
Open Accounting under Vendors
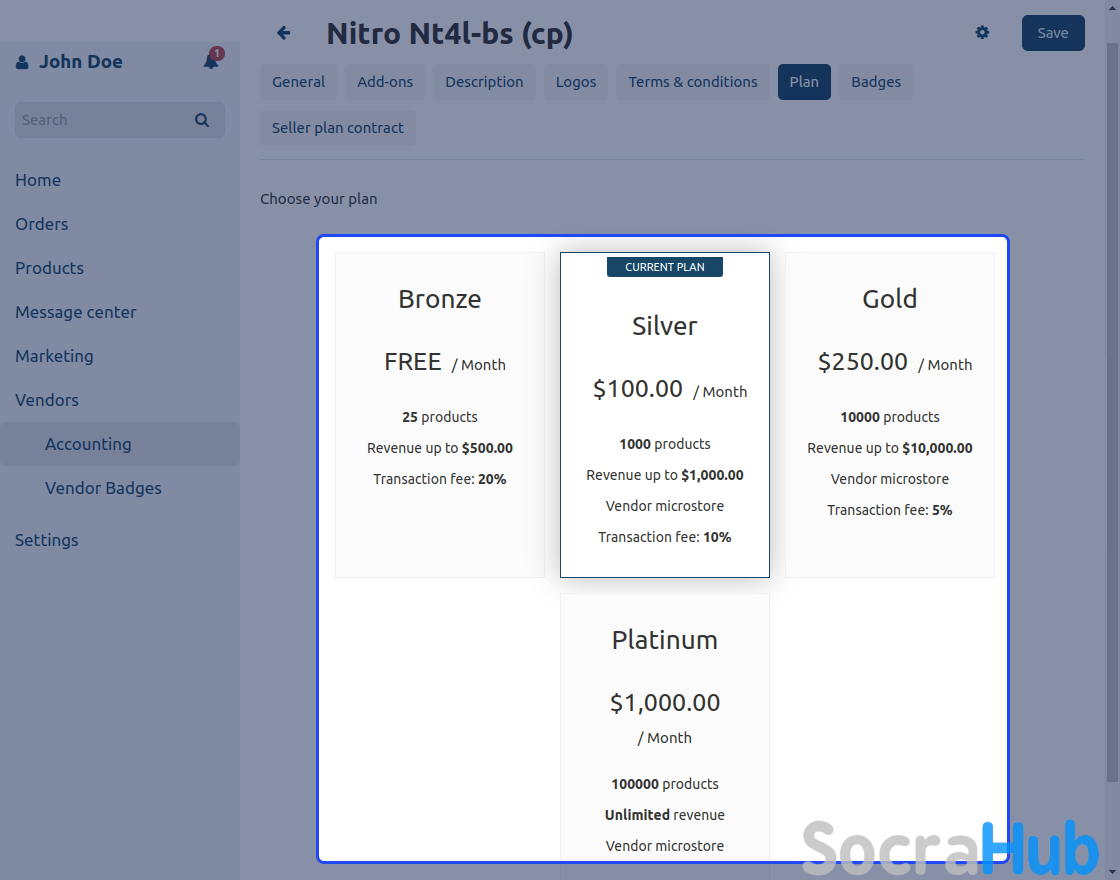tap(88, 444)
